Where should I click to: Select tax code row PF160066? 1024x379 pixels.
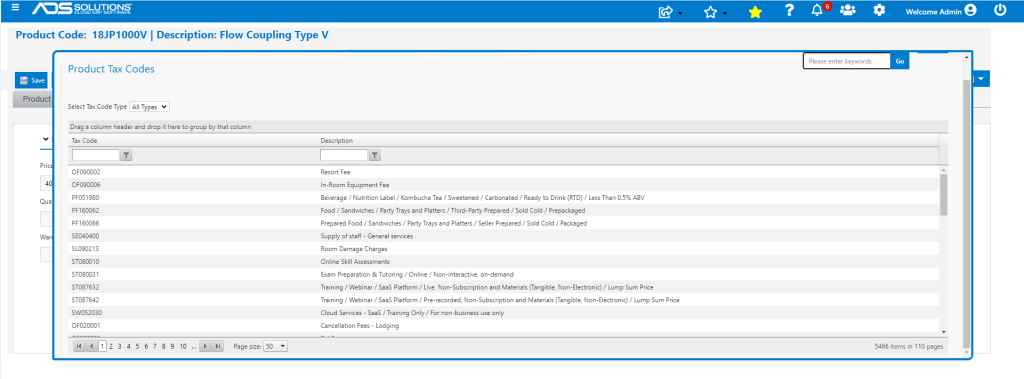[x=504, y=223]
